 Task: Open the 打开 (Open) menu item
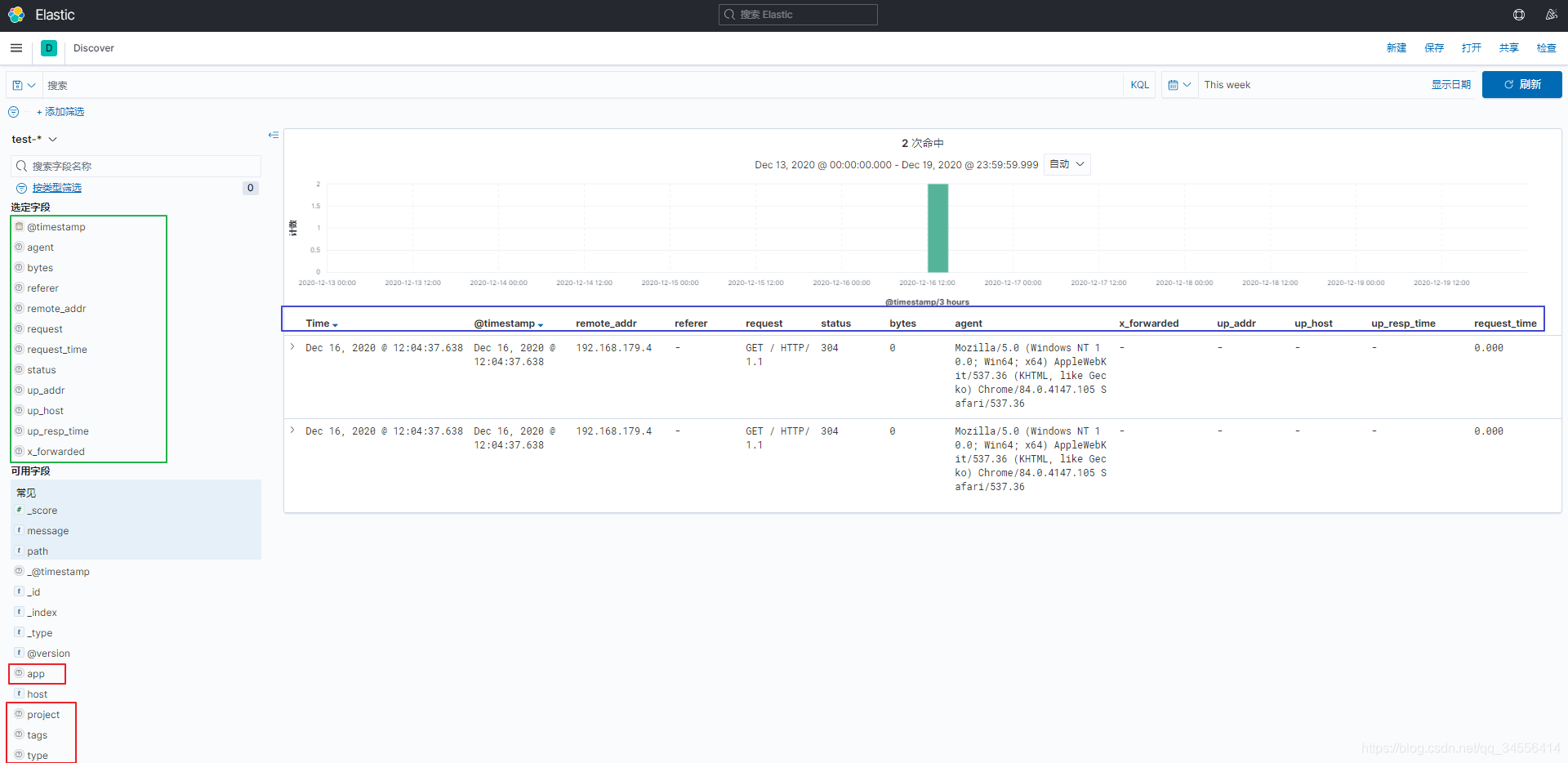[x=1472, y=48]
